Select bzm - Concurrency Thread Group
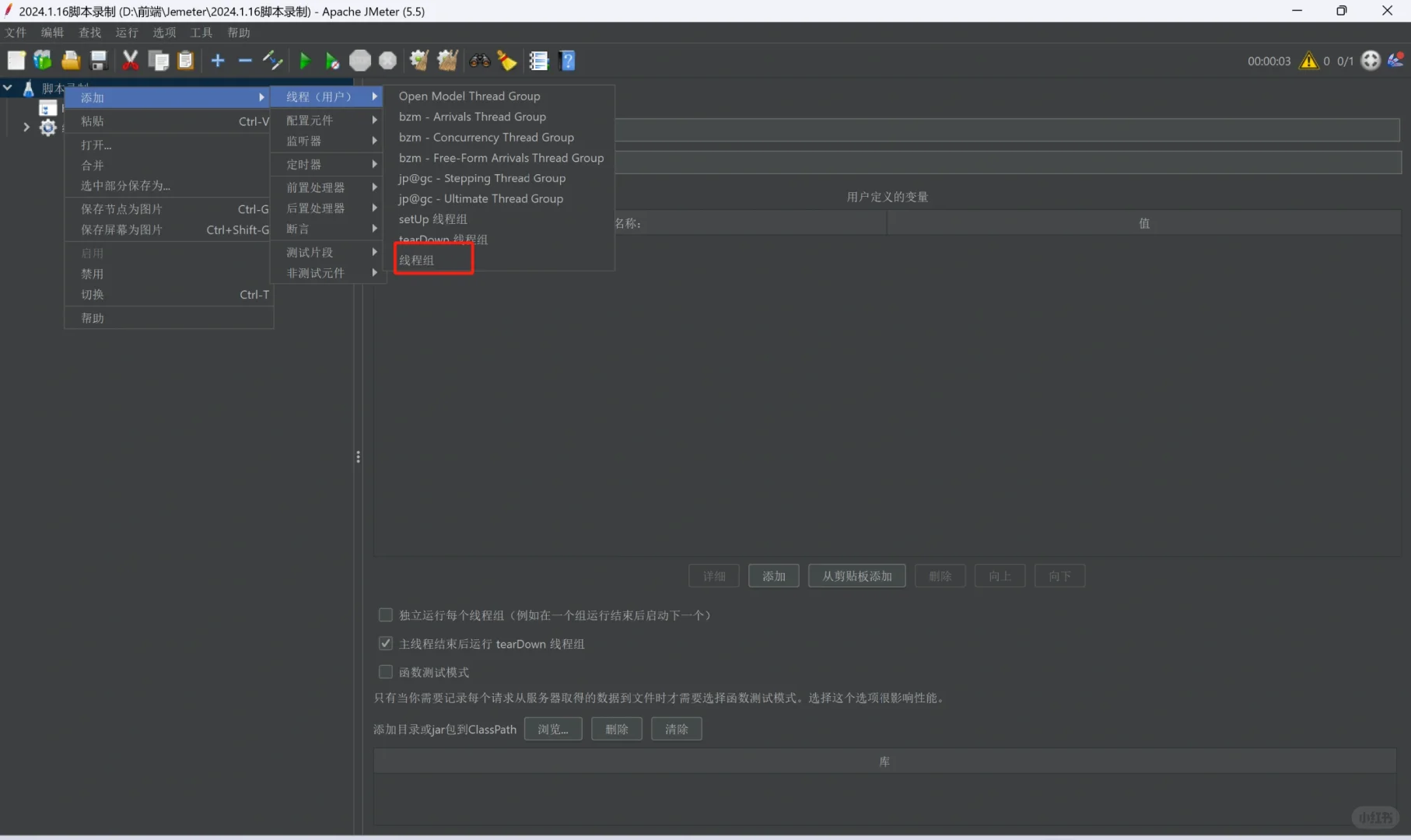This screenshot has width=1411, height=840. click(486, 138)
